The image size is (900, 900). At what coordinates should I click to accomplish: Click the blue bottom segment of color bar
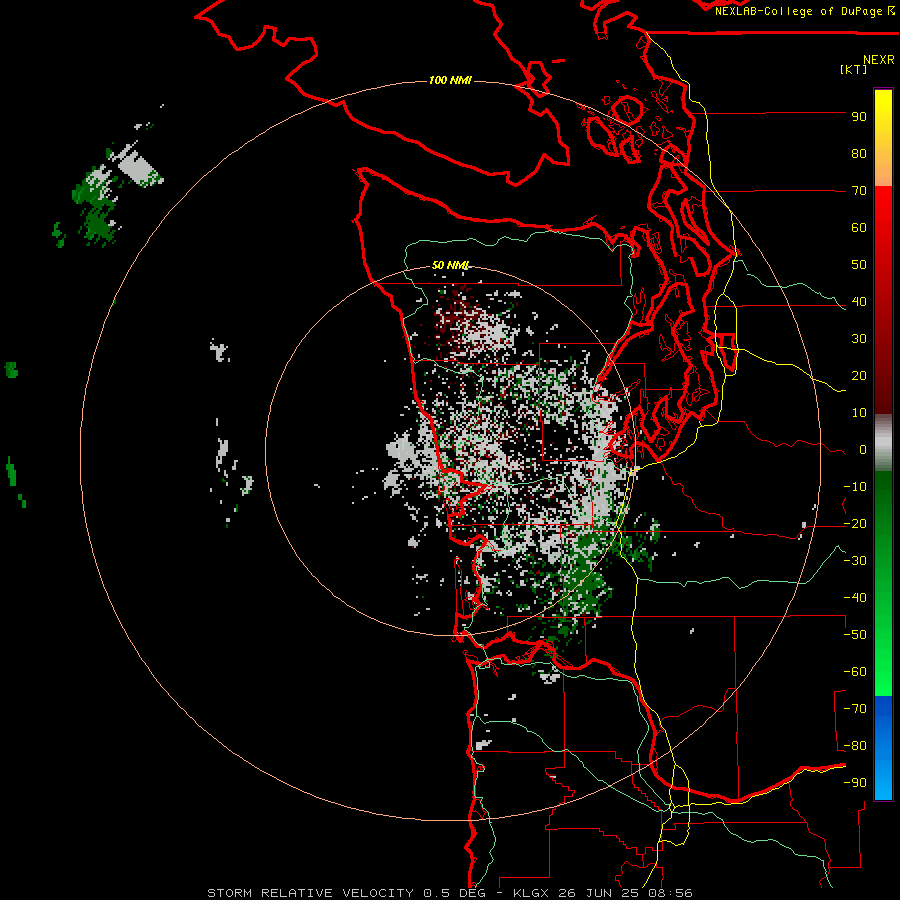click(x=883, y=748)
